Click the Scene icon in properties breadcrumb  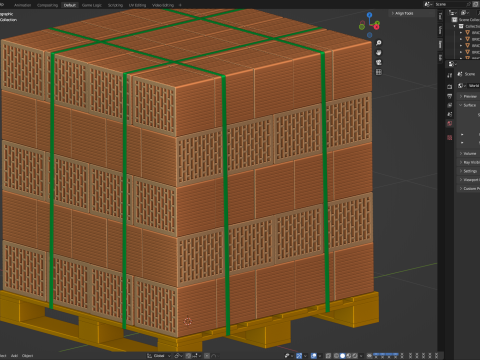(x=460, y=74)
